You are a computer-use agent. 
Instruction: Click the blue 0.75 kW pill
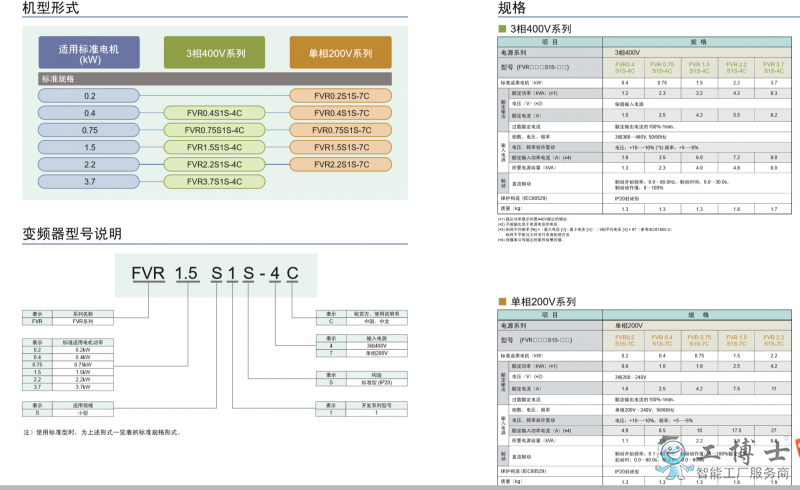(89, 130)
